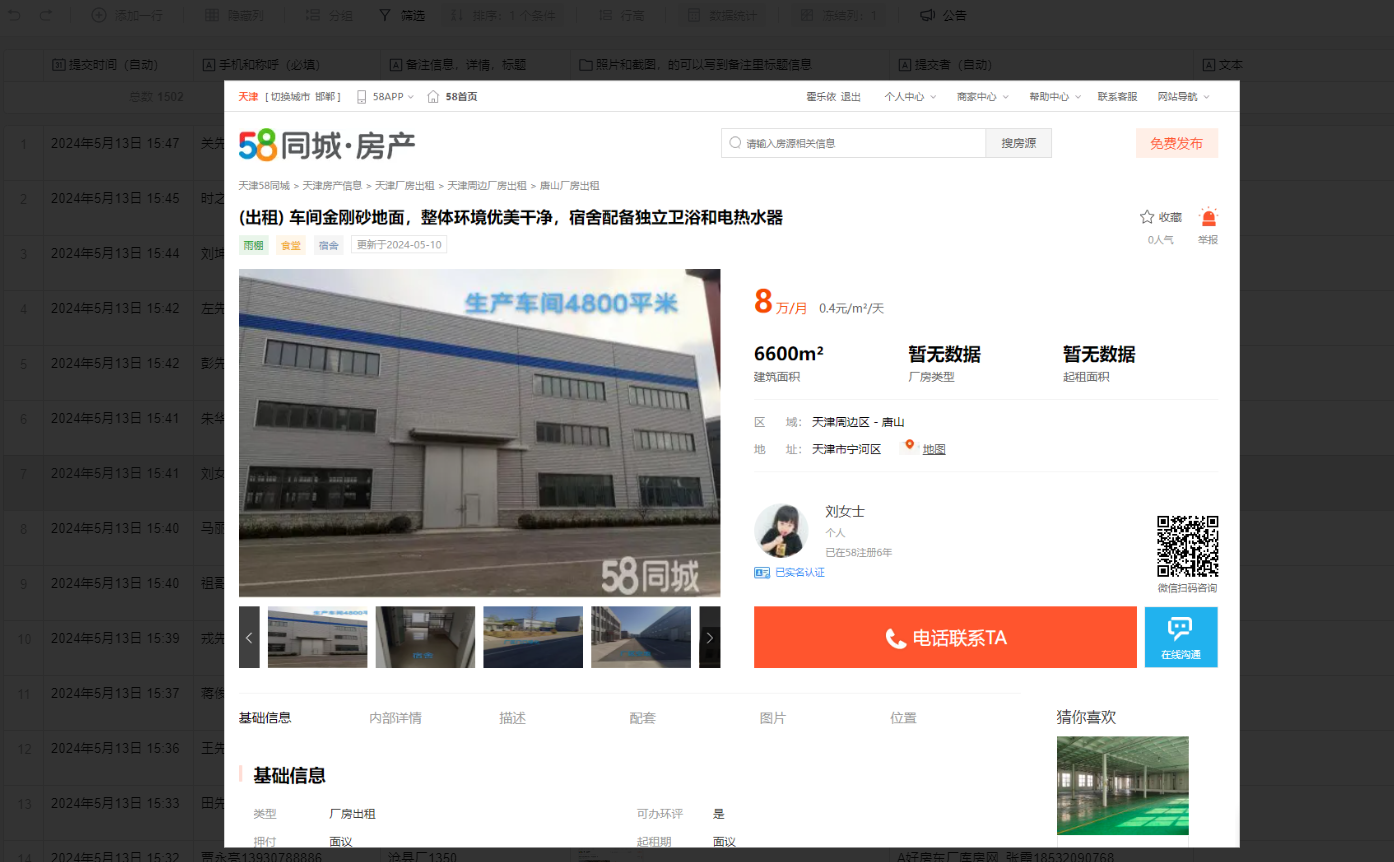Click the 收藏 star icon
The image size is (1394, 862).
pyautogui.click(x=1147, y=217)
